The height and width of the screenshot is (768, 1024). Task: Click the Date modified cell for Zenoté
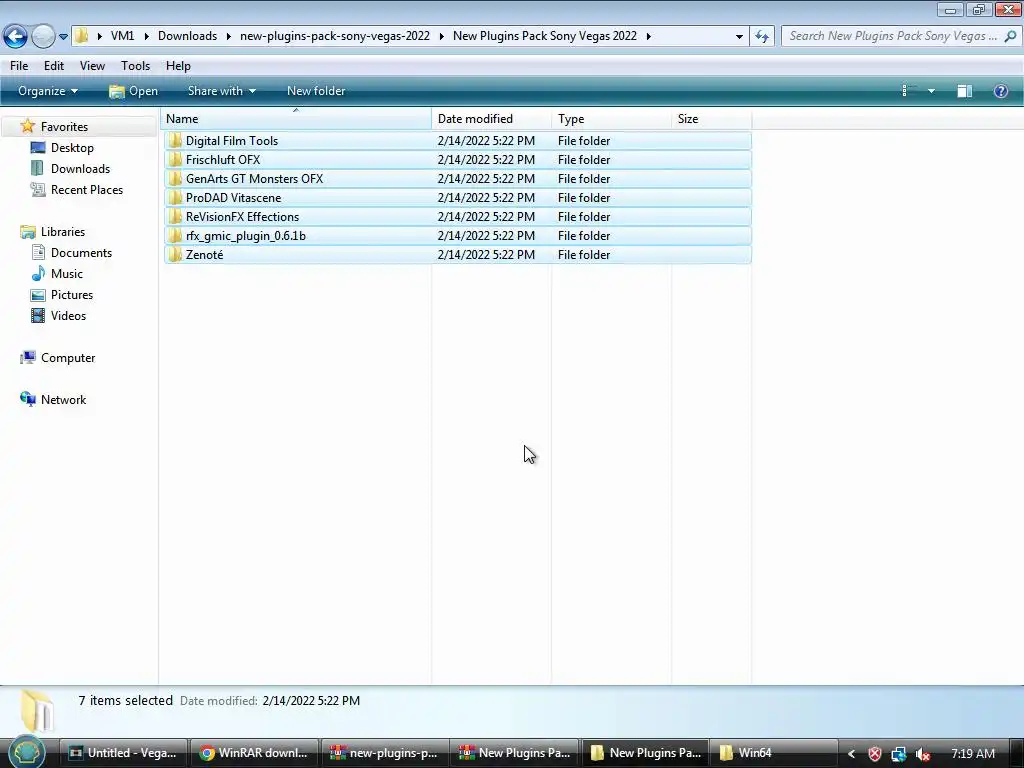(x=487, y=255)
